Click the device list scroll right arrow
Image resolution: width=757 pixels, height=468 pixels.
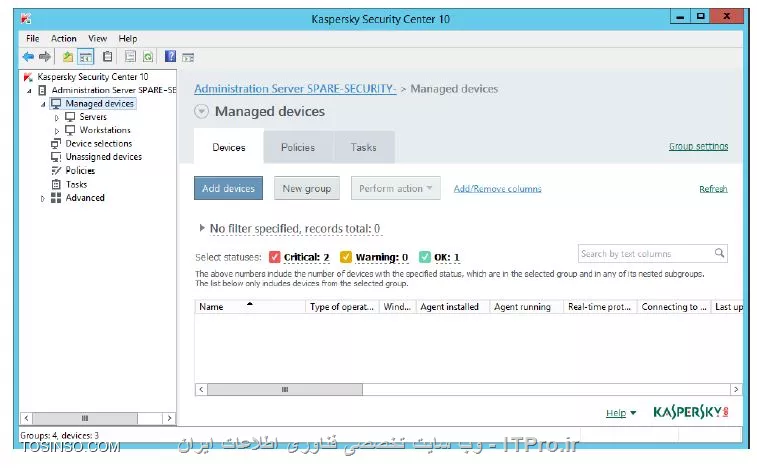[x=736, y=389]
